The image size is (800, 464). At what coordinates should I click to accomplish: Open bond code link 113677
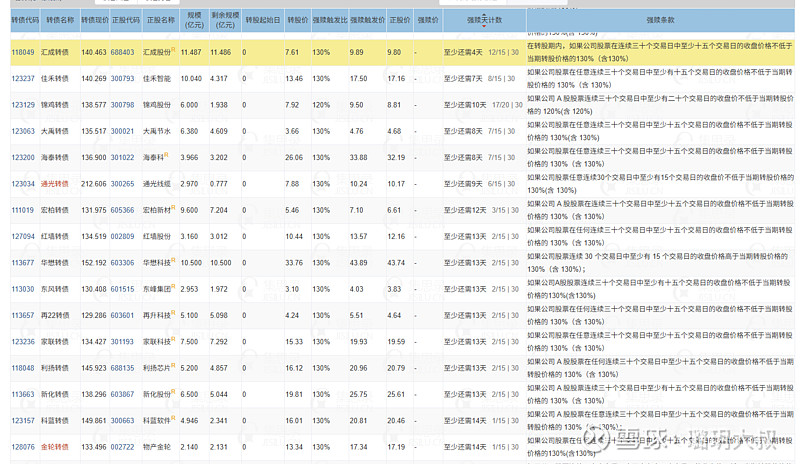[x=23, y=263]
